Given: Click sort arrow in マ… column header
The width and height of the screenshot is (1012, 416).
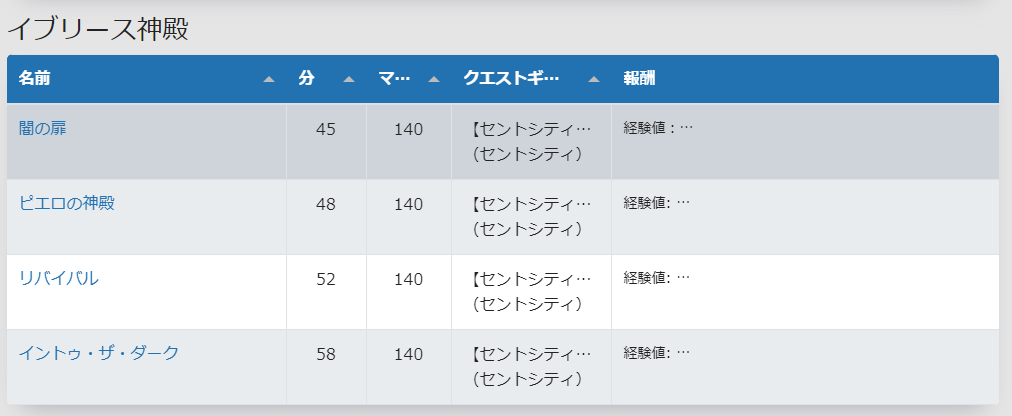Looking at the screenshot, I should tap(434, 79).
